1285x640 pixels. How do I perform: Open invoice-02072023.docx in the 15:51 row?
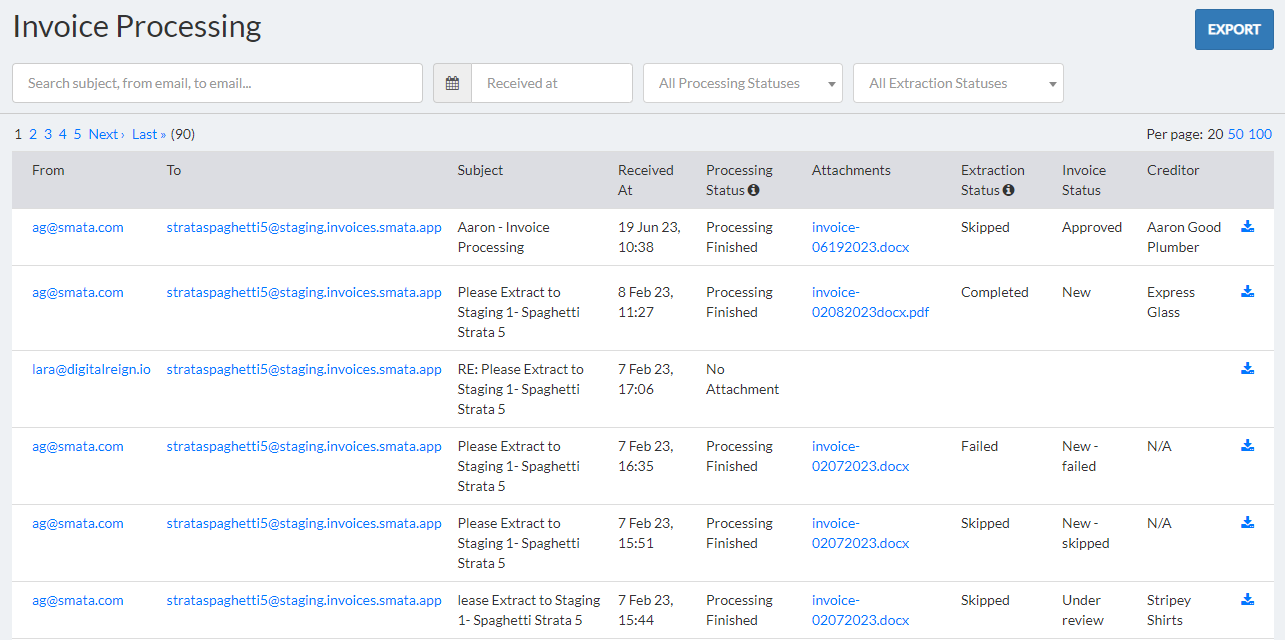click(x=860, y=533)
